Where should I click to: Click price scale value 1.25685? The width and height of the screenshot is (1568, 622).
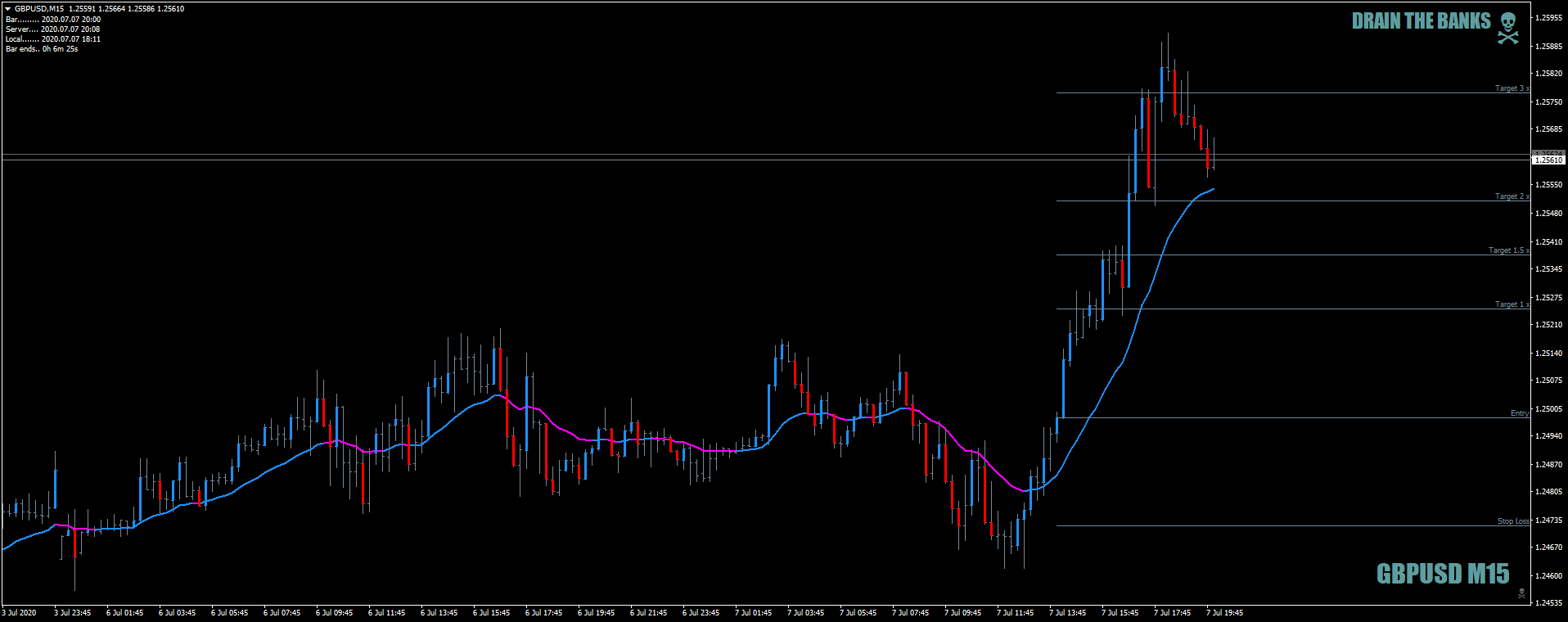pyautogui.click(x=1548, y=129)
